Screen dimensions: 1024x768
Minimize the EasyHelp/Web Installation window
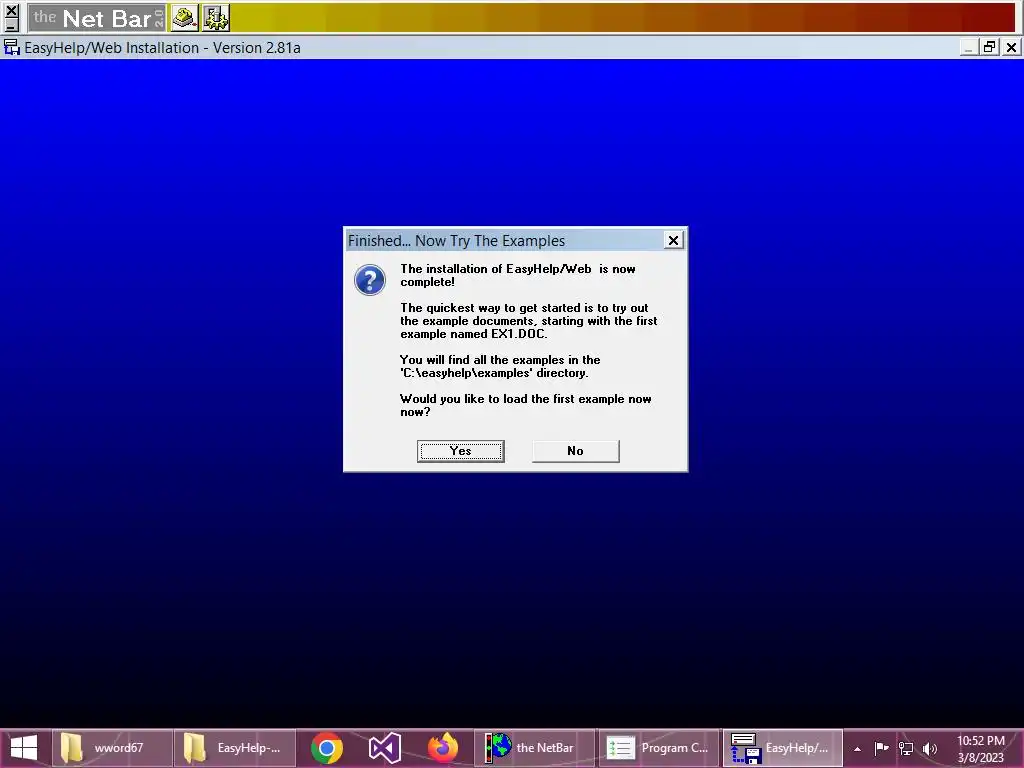click(x=969, y=48)
